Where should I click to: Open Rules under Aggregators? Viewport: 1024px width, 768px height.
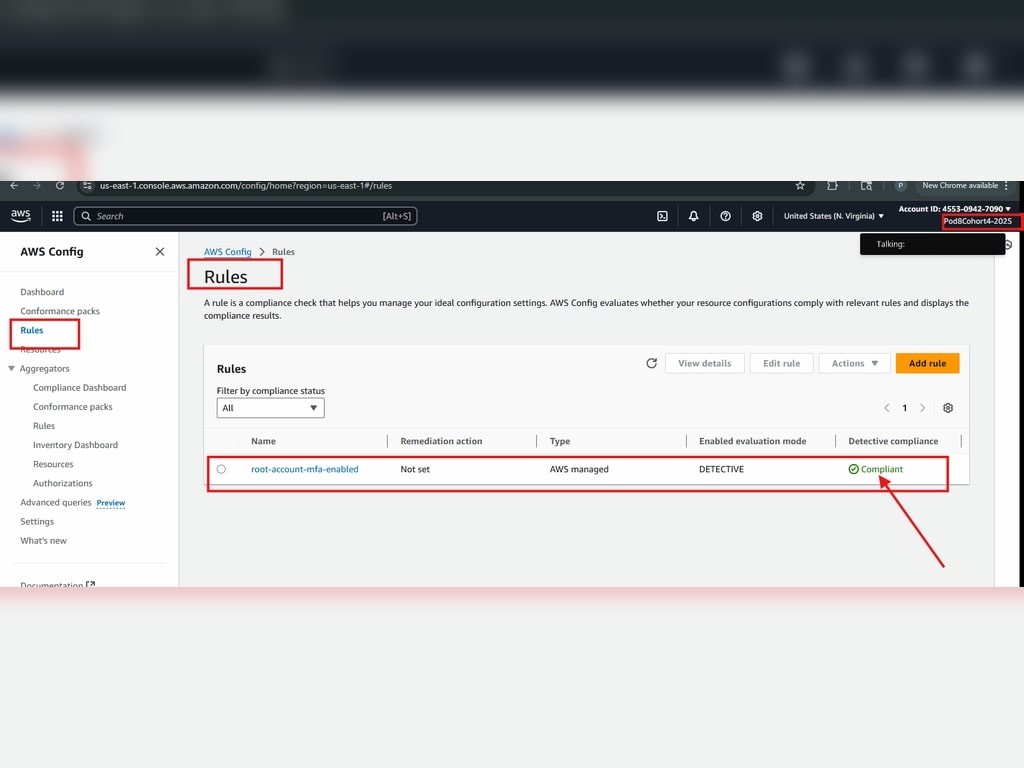44,426
